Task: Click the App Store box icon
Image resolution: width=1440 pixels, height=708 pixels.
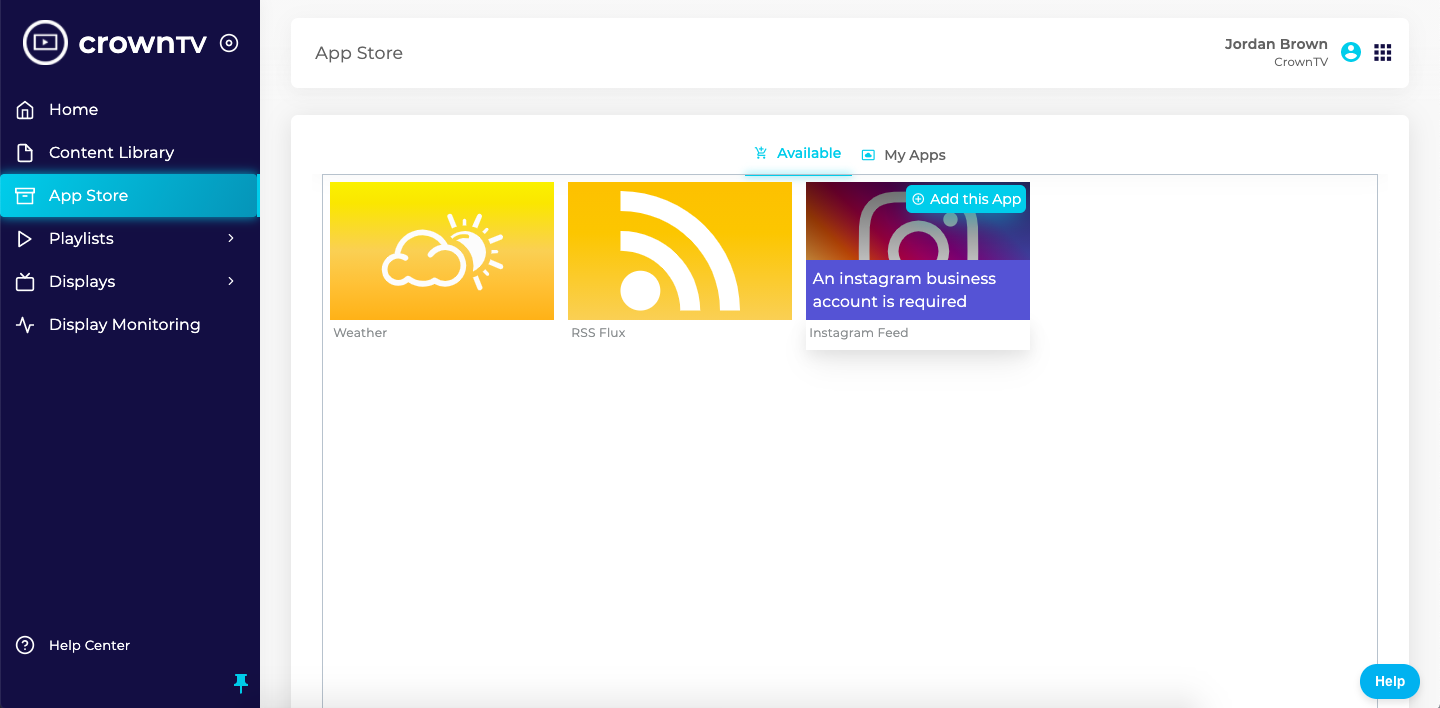Action: (x=25, y=196)
